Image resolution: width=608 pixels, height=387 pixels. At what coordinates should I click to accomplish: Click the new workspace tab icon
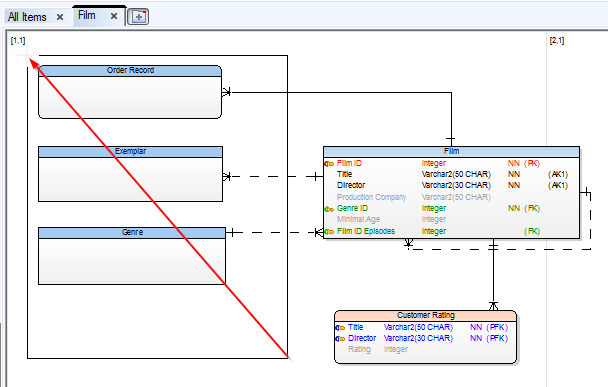[x=138, y=17]
